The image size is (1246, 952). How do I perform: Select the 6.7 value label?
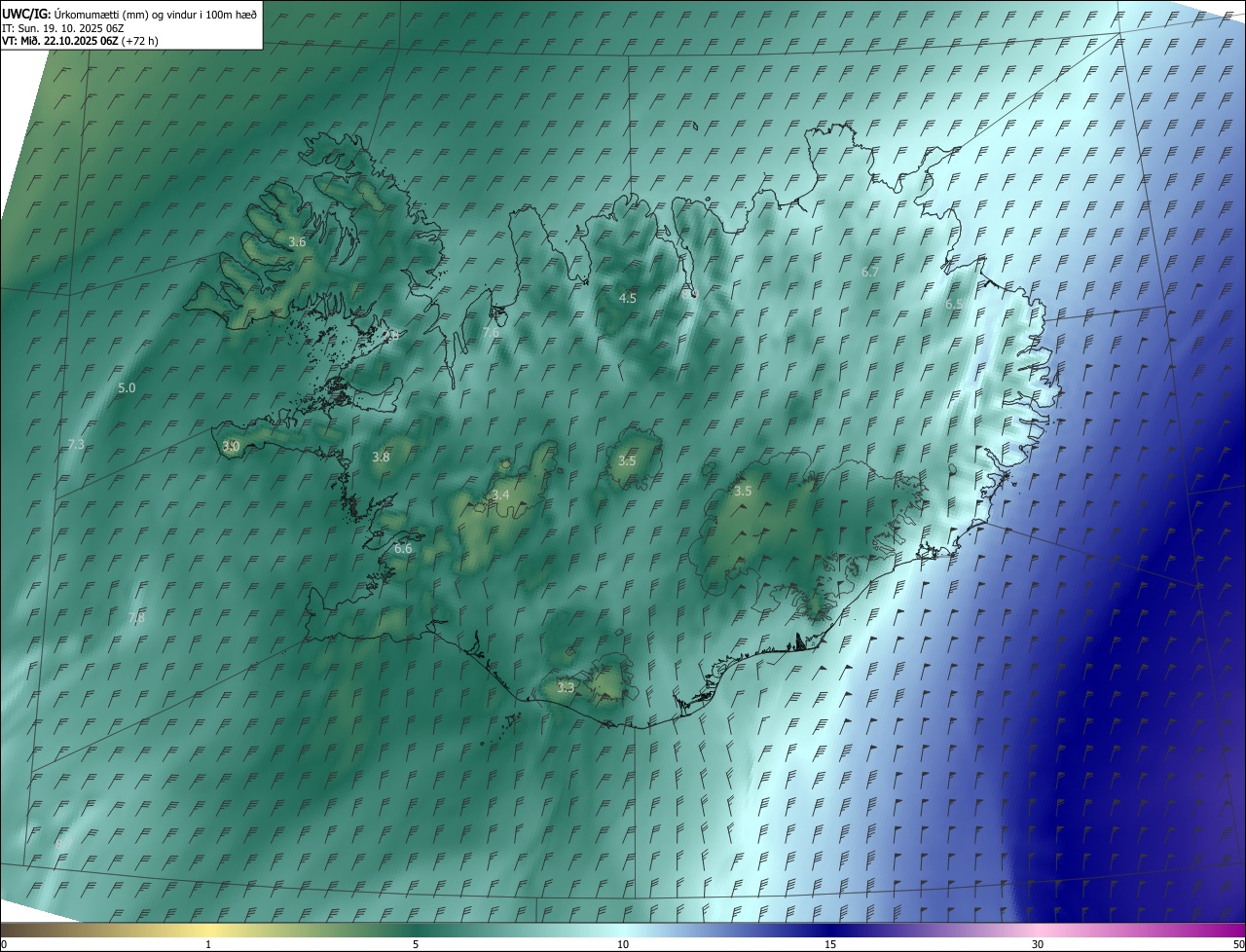(x=870, y=272)
